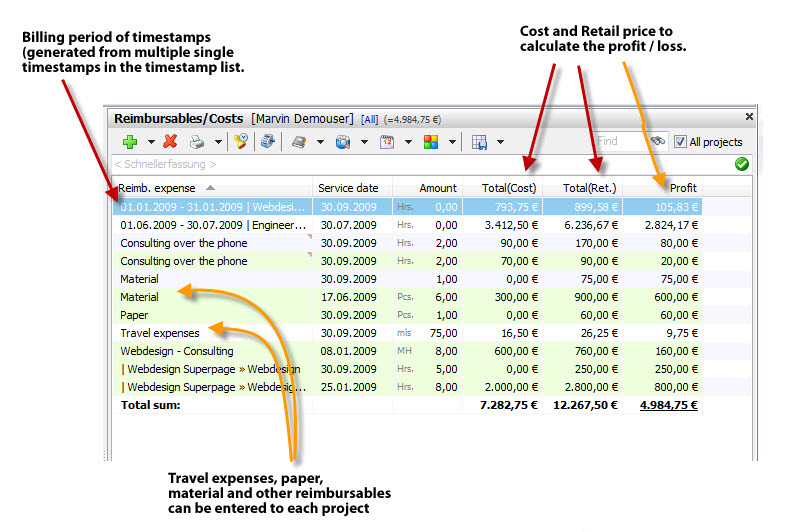
Task: Click the Total sum label
Action: click(150, 405)
